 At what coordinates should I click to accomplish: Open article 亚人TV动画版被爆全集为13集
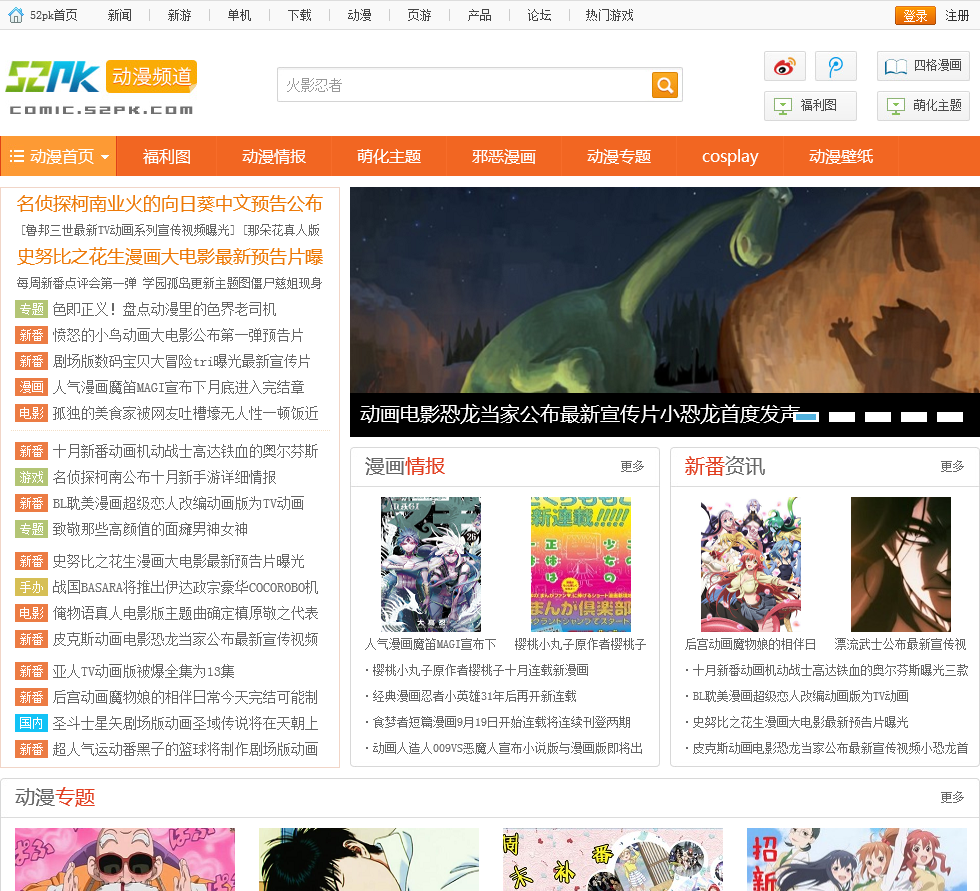(x=144, y=672)
